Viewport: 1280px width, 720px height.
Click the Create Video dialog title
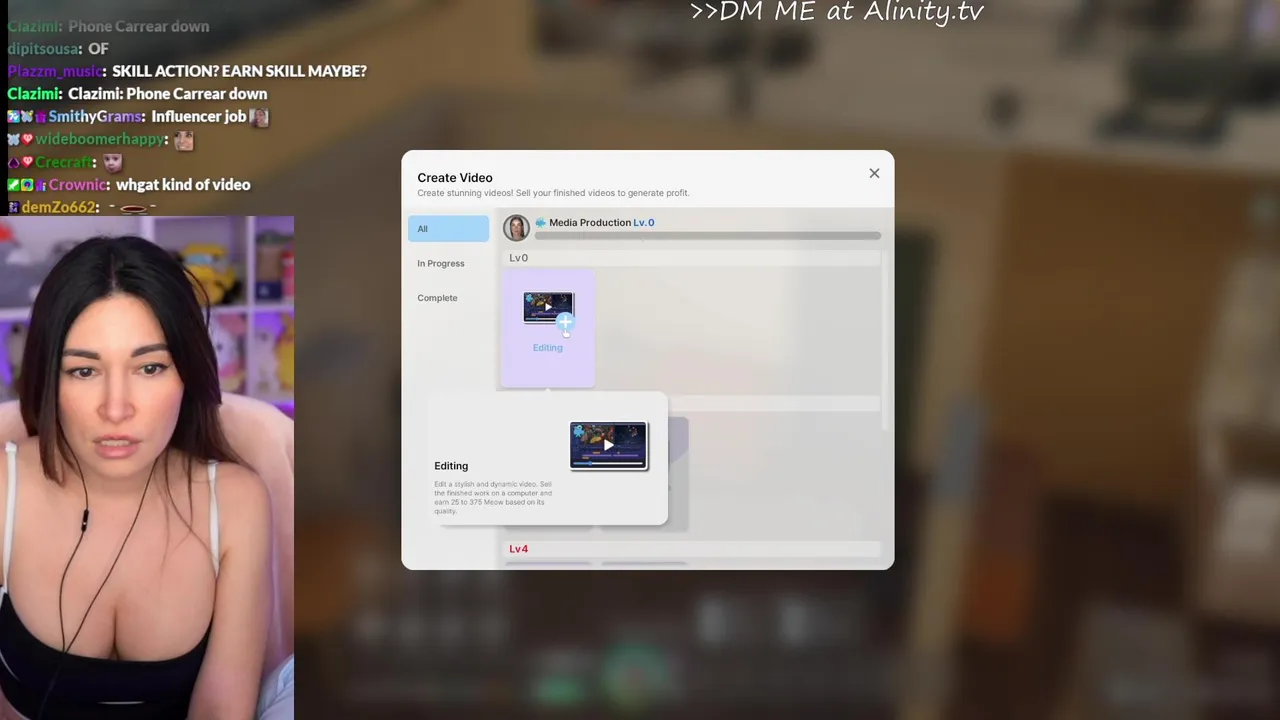455,178
